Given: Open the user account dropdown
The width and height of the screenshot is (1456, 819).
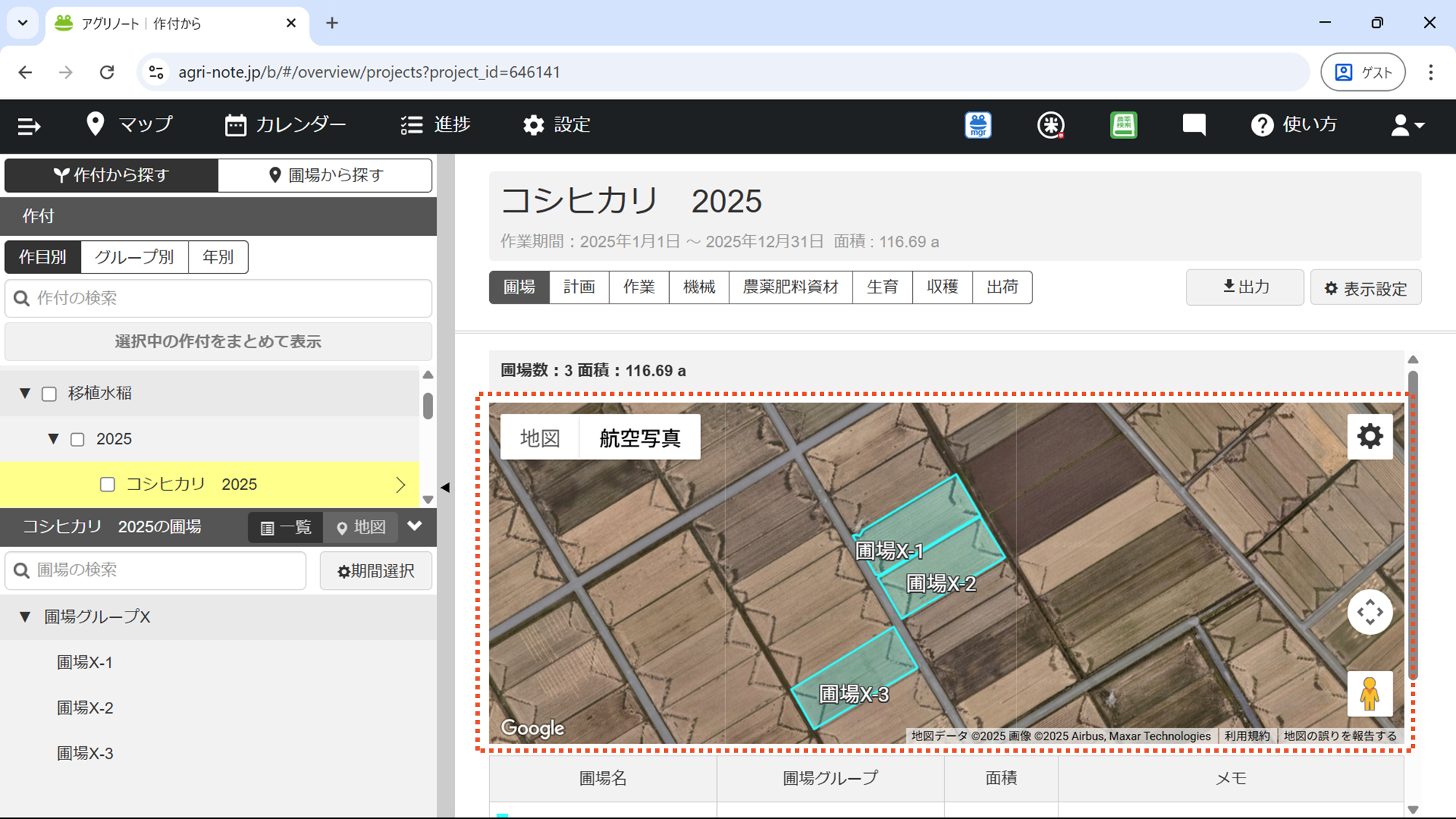Looking at the screenshot, I should 1407,125.
